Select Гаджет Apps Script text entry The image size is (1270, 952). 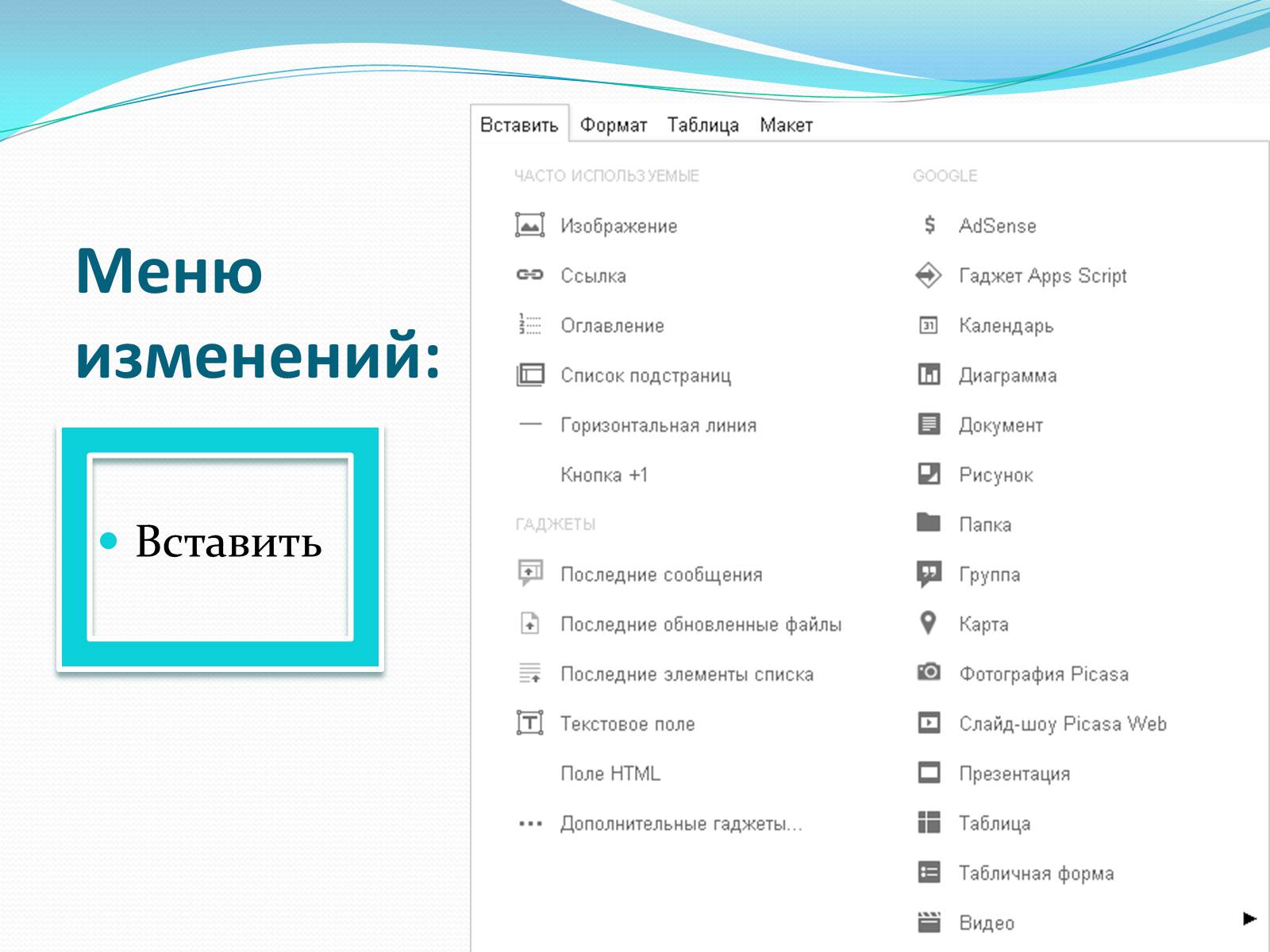coord(1043,276)
